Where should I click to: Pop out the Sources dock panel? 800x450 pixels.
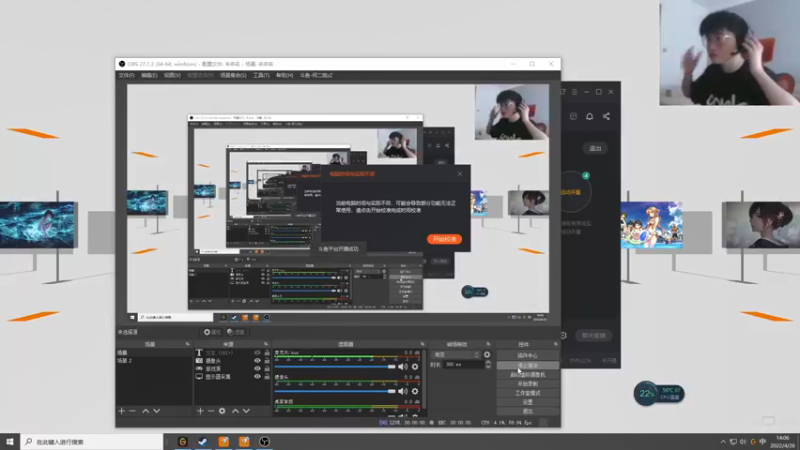click(x=266, y=344)
